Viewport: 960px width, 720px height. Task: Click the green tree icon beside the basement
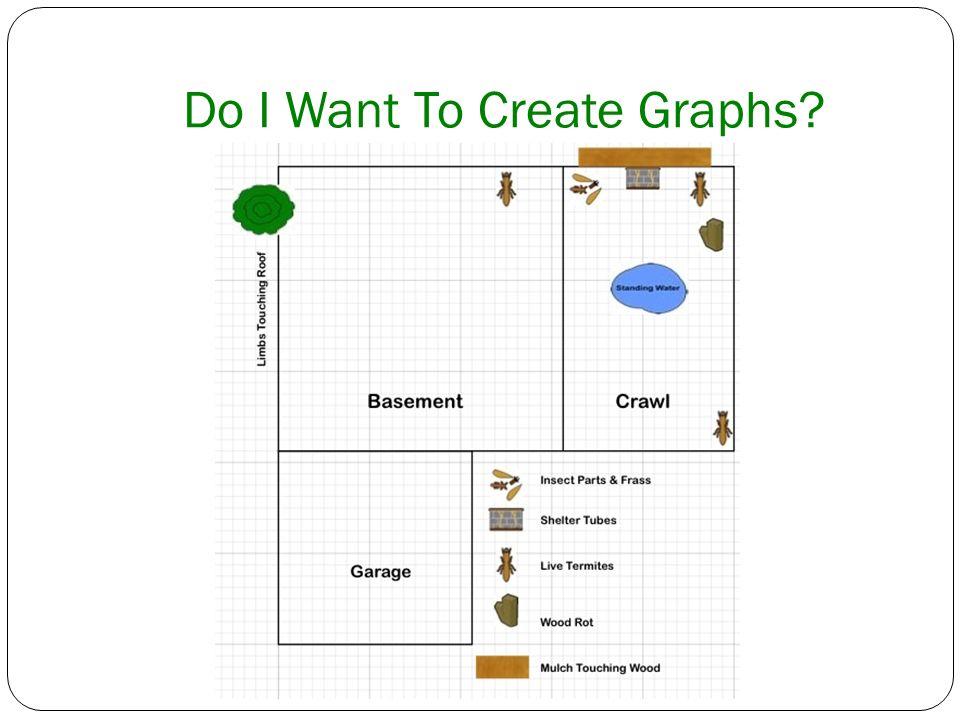point(263,209)
